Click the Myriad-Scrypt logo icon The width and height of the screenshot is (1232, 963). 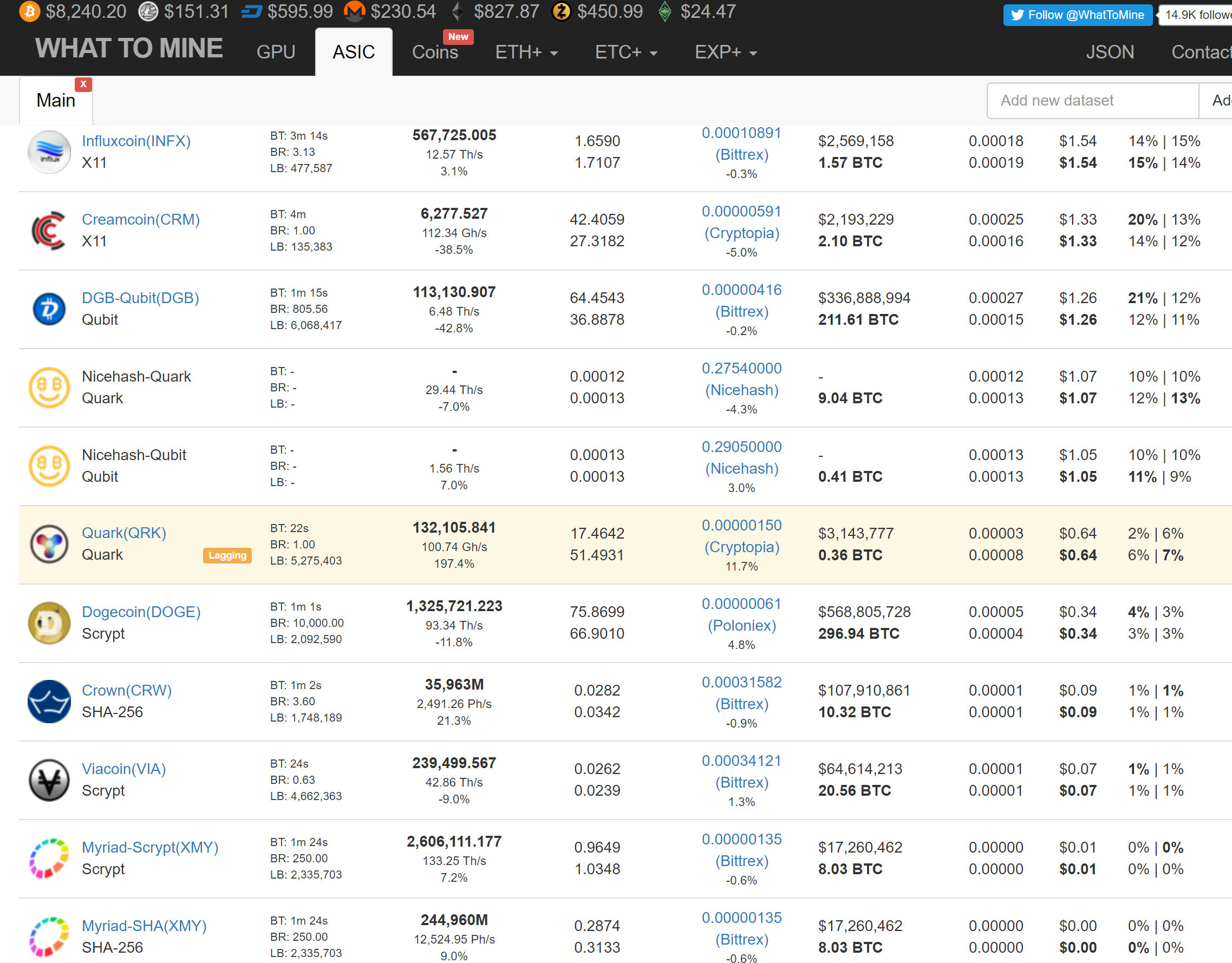coord(49,858)
